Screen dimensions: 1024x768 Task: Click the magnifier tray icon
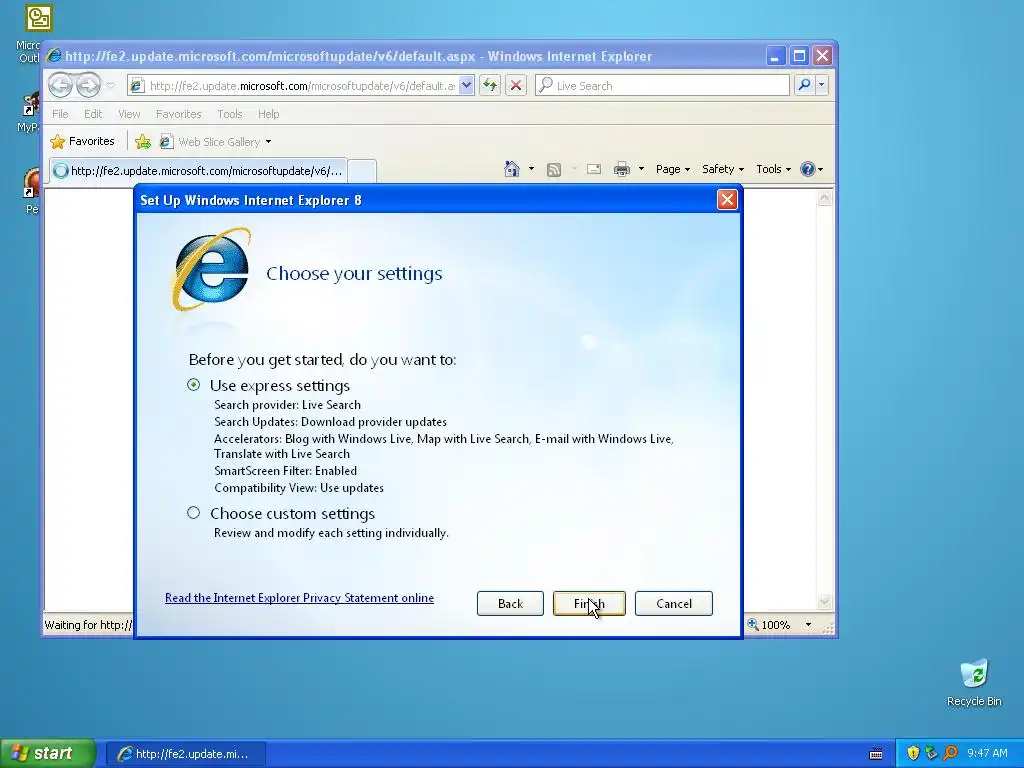tap(950, 754)
